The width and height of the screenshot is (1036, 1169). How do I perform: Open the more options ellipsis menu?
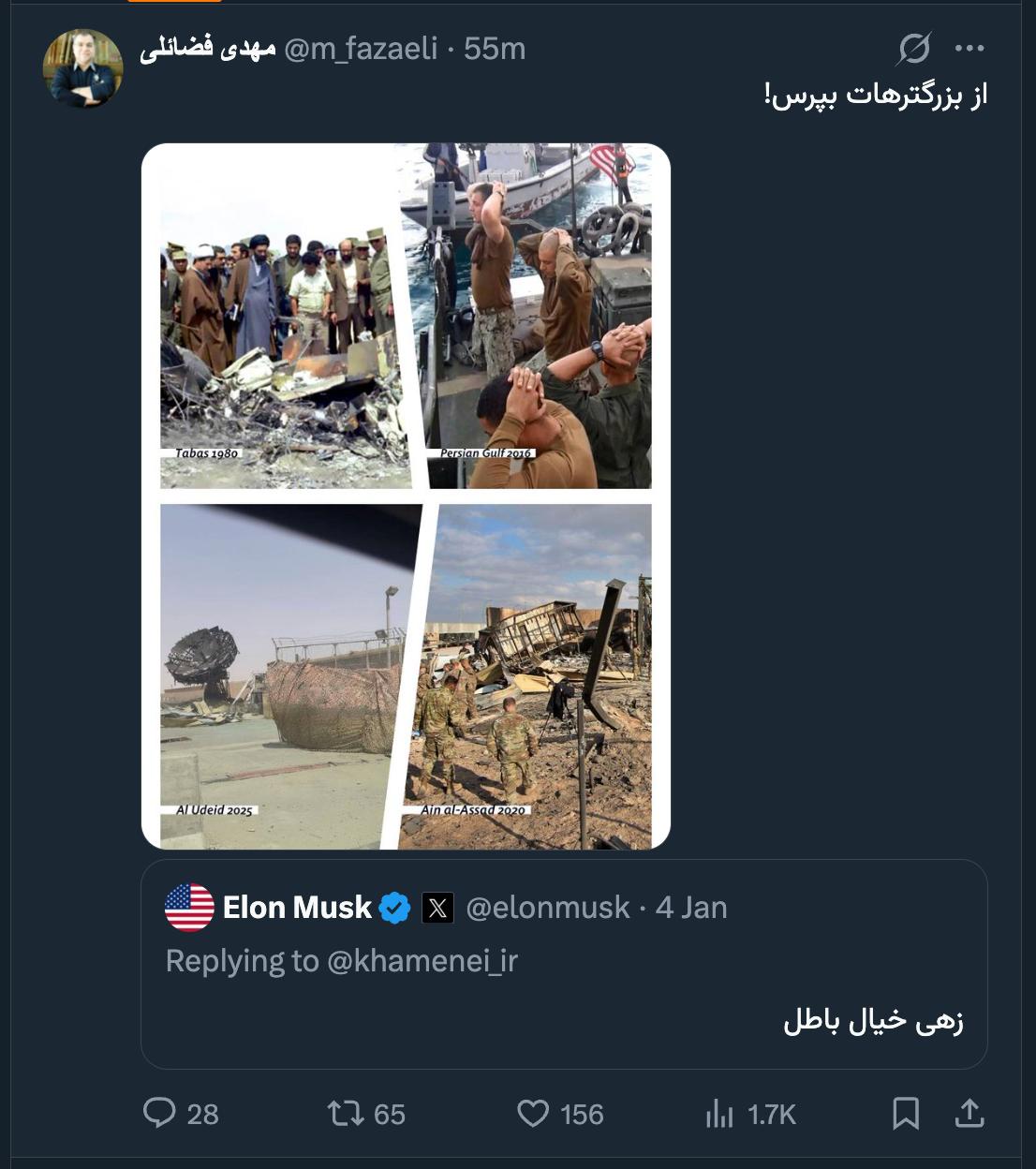point(969,48)
